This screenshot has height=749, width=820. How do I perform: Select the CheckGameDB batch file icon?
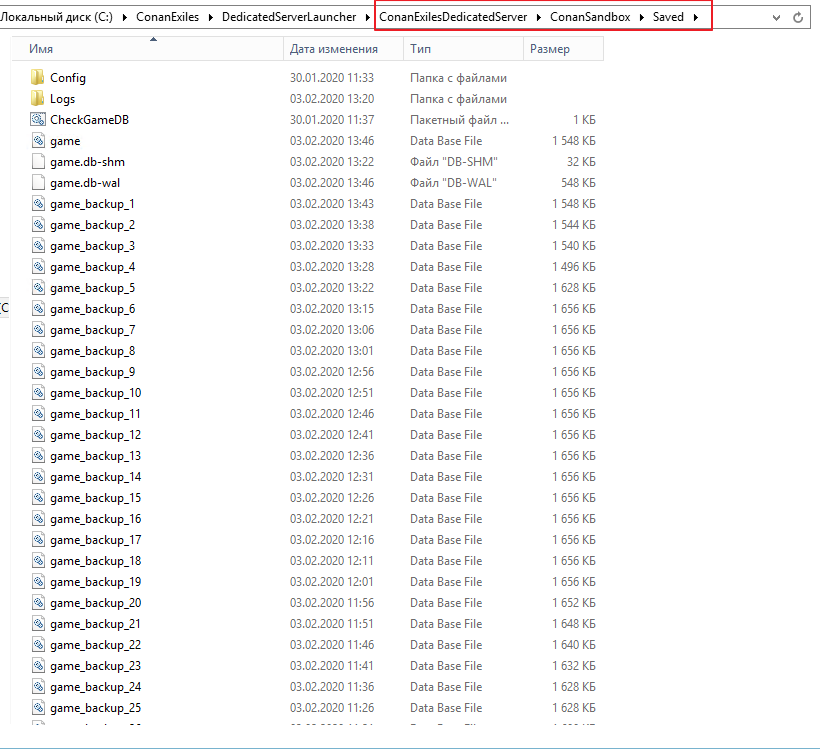pos(38,120)
